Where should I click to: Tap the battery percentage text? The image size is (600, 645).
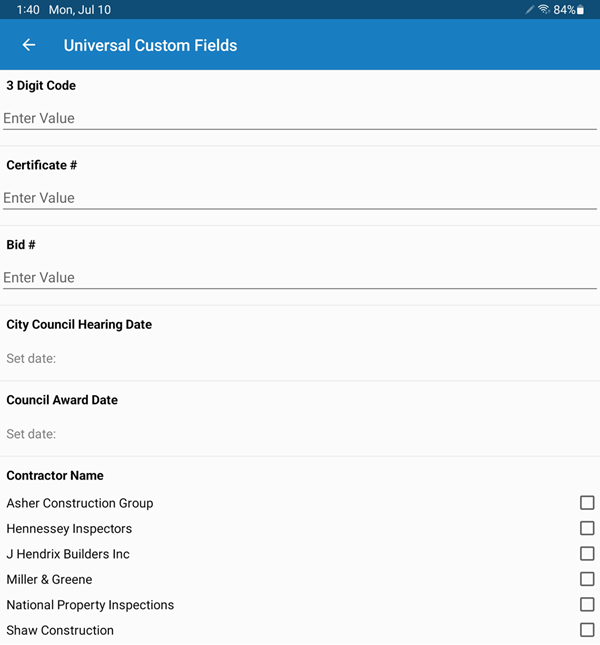click(x=563, y=10)
